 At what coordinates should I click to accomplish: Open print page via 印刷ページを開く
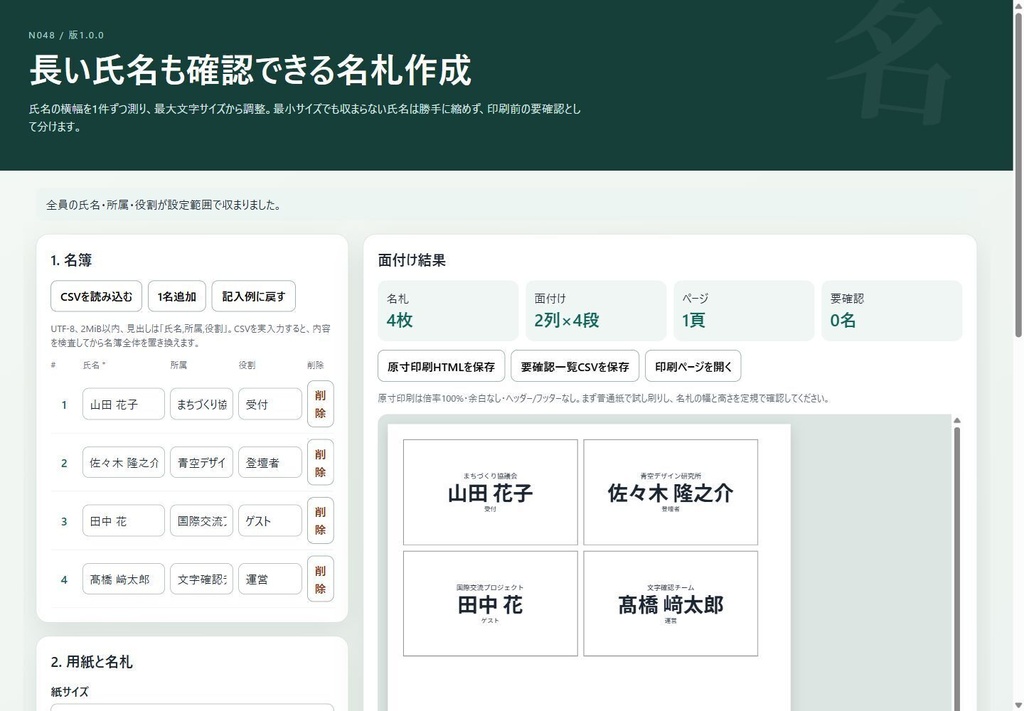693,366
